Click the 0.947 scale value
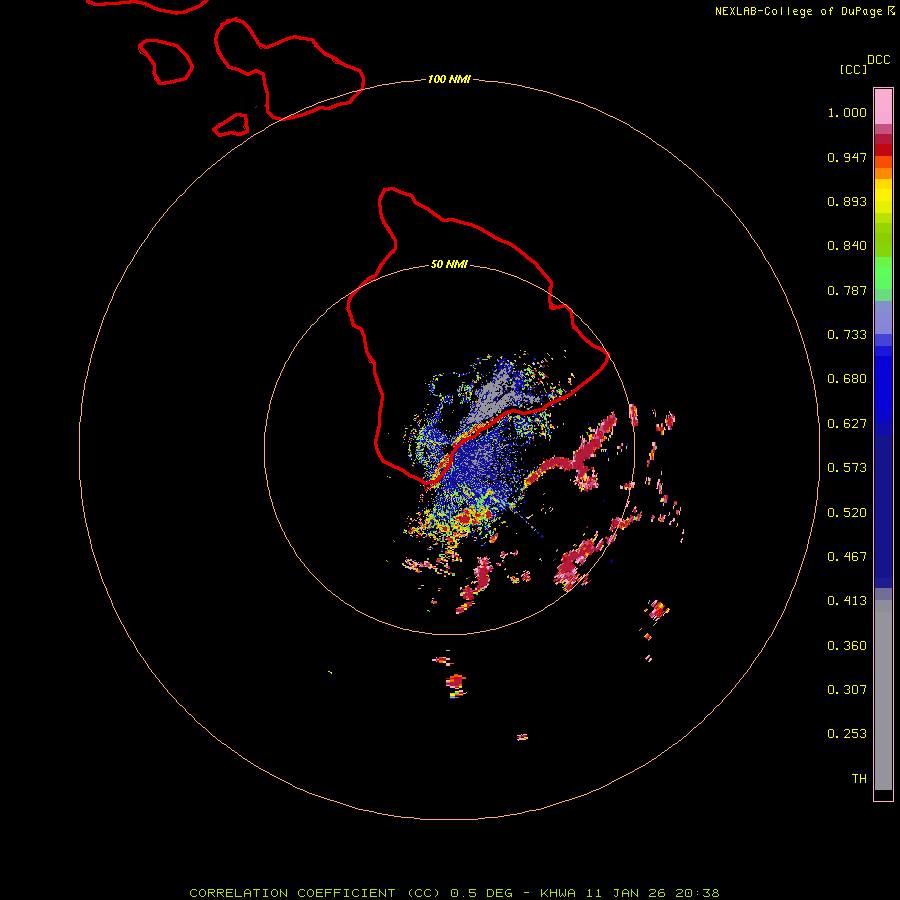The image size is (900, 900). 847,157
